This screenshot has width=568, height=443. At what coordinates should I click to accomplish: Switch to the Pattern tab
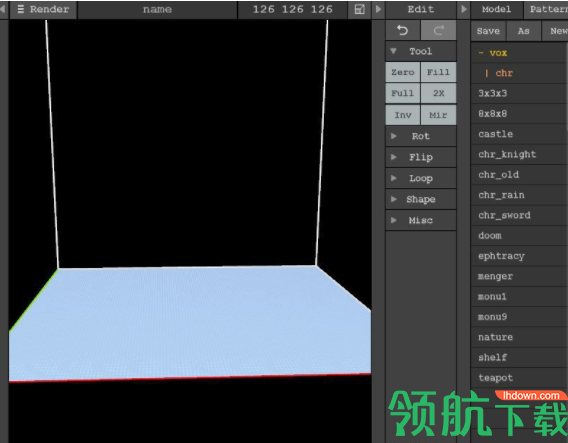pyautogui.click(x=546, y=9)
